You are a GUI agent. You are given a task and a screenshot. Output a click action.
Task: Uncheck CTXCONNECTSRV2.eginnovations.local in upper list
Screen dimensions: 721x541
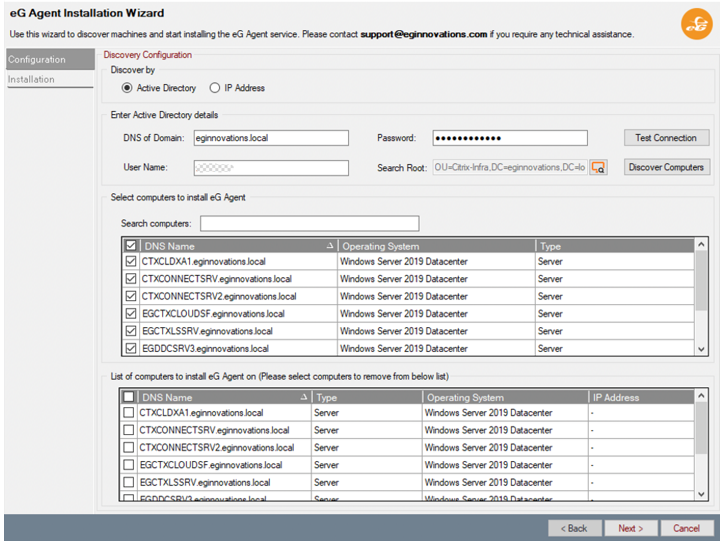point(131,296)
